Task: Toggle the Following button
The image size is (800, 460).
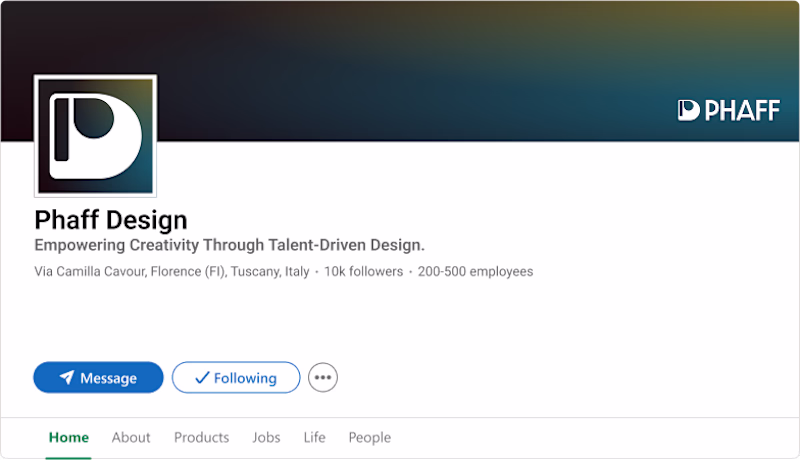Action: (x=236, y=378)
